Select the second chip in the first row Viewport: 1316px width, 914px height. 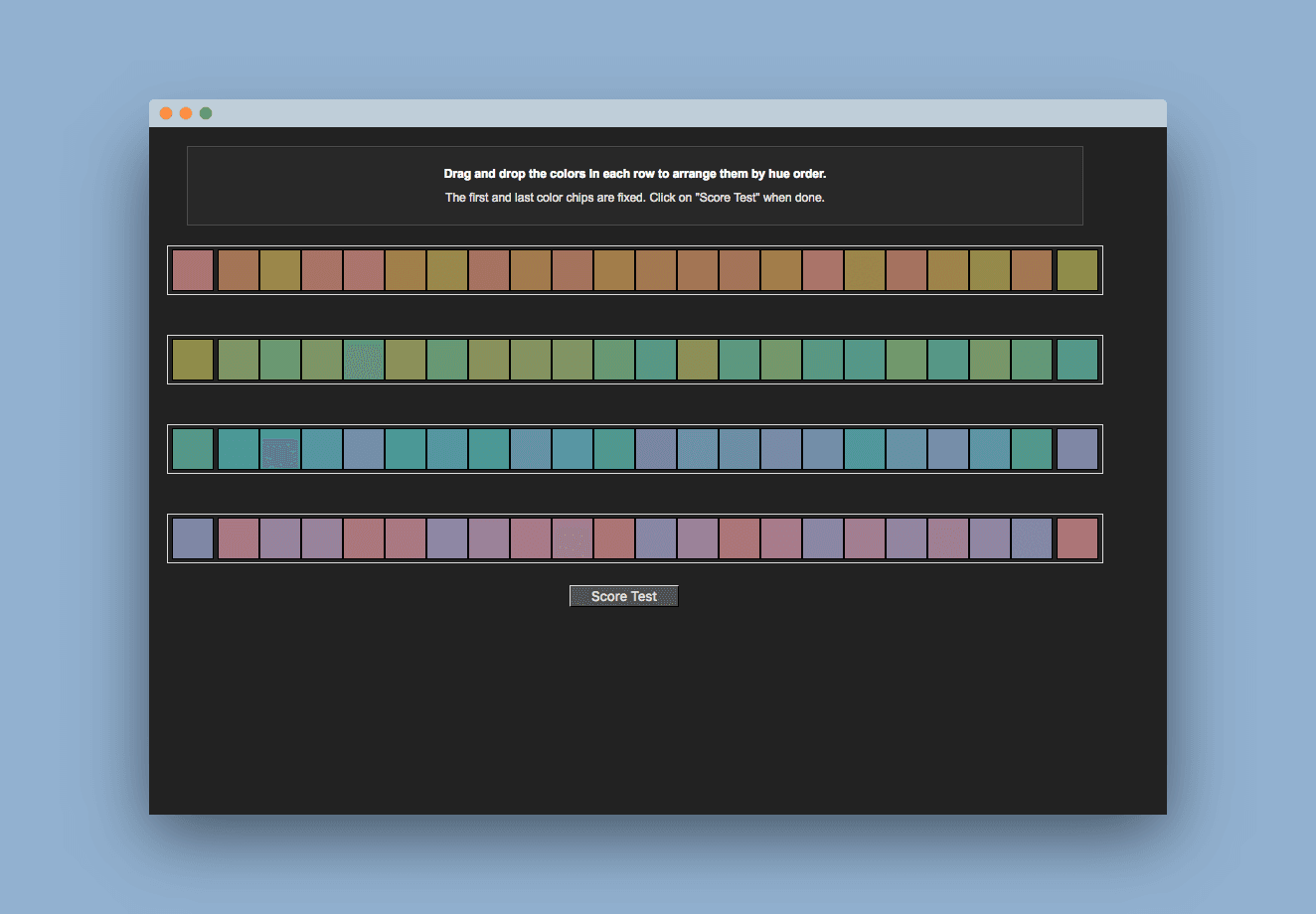[x=239, y=270]
